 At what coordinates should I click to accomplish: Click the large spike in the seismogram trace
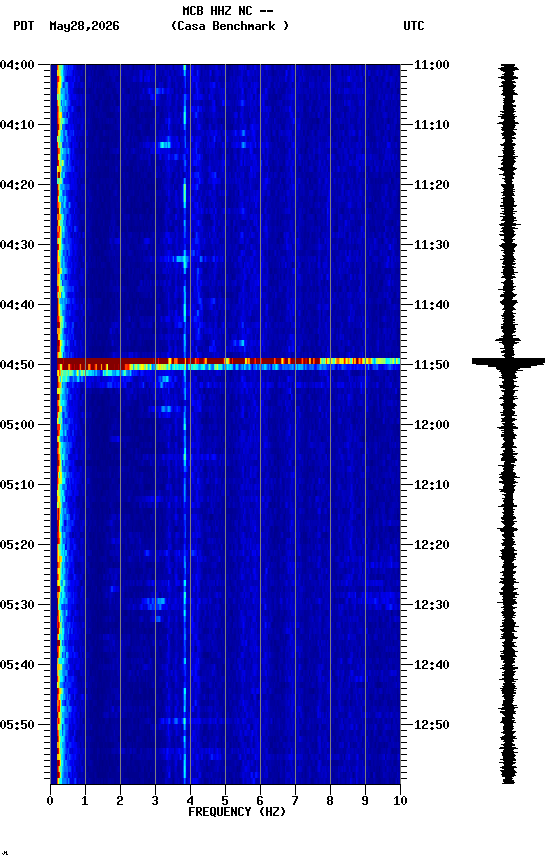[508, 362]
